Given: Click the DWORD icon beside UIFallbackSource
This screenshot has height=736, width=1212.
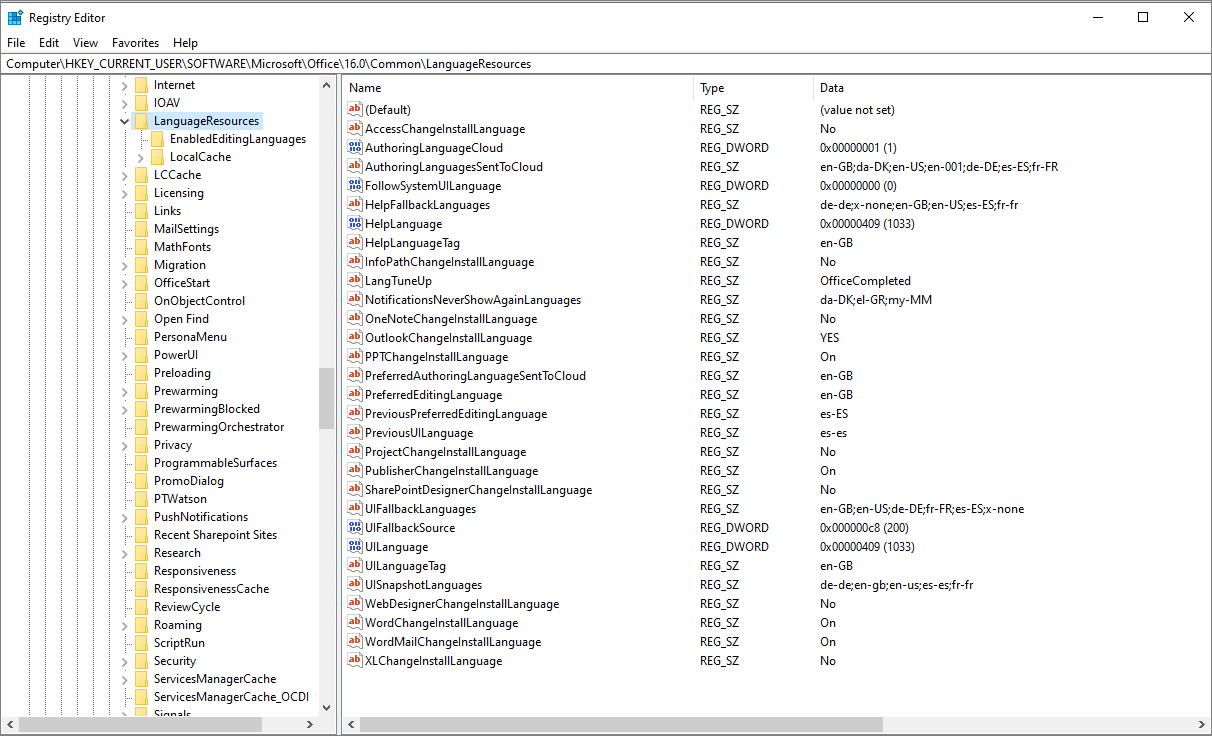Looking at the screenshot, I should (x=354, y=527).
